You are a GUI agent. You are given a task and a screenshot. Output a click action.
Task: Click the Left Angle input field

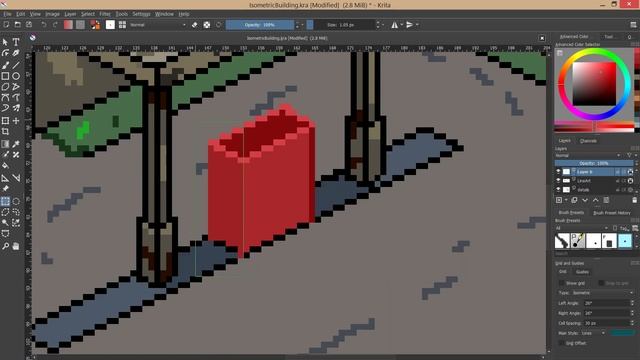(607, 303)
